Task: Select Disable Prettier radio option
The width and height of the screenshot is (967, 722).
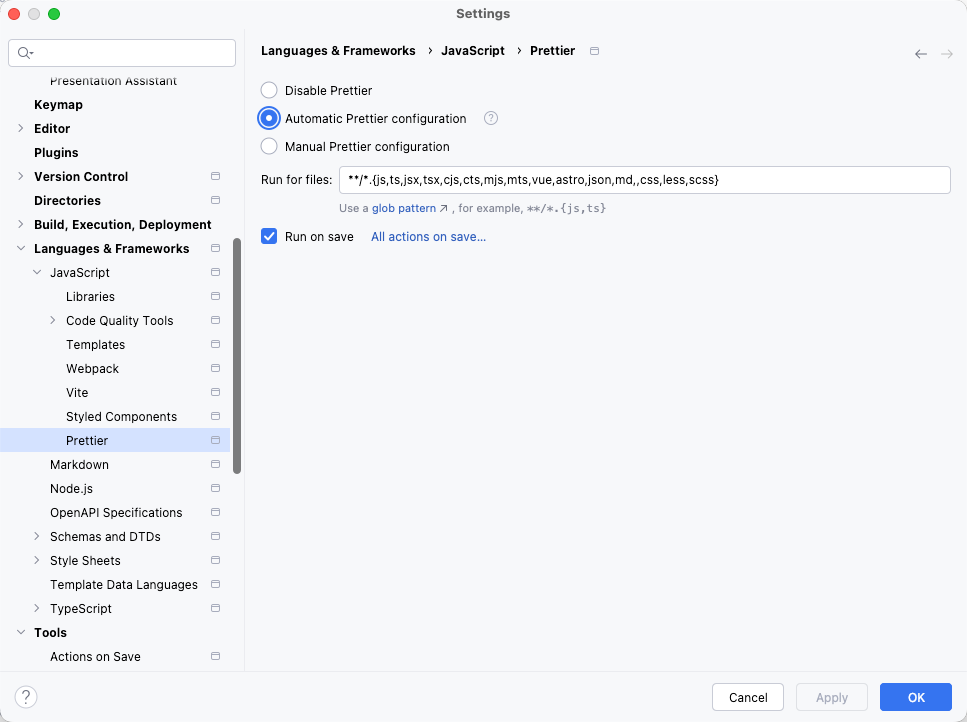Action: coord(269,91)
